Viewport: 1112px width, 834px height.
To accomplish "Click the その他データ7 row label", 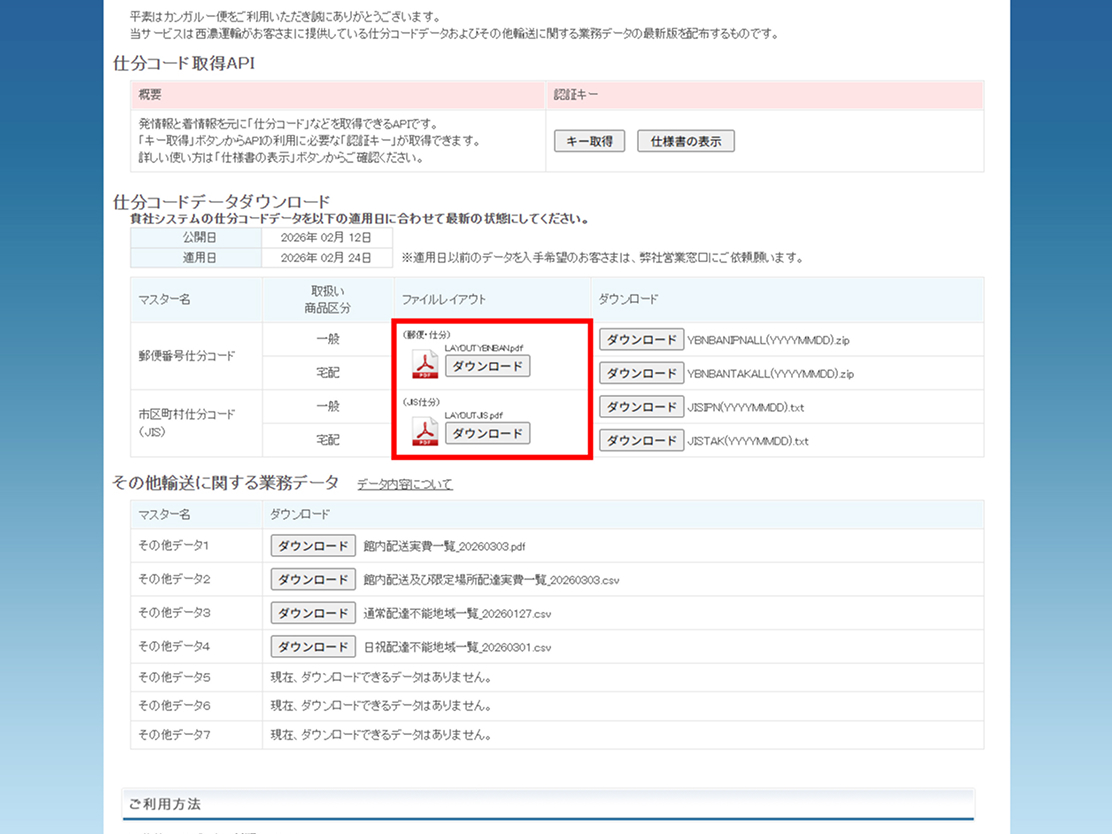I will [174, 735].
